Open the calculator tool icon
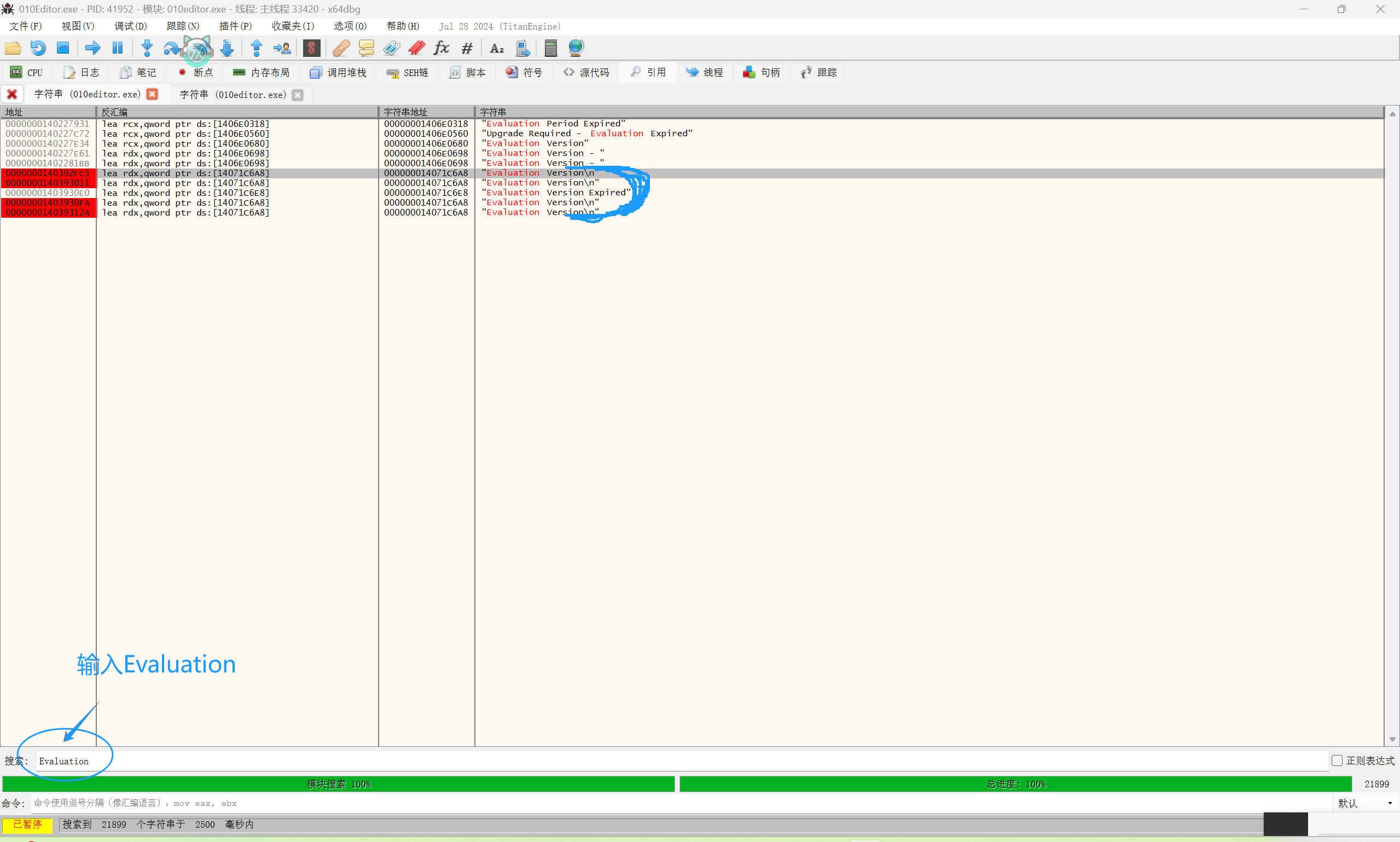Viewport: 1400px width, 842px height. pyautogui.click(x=550, y=48)
